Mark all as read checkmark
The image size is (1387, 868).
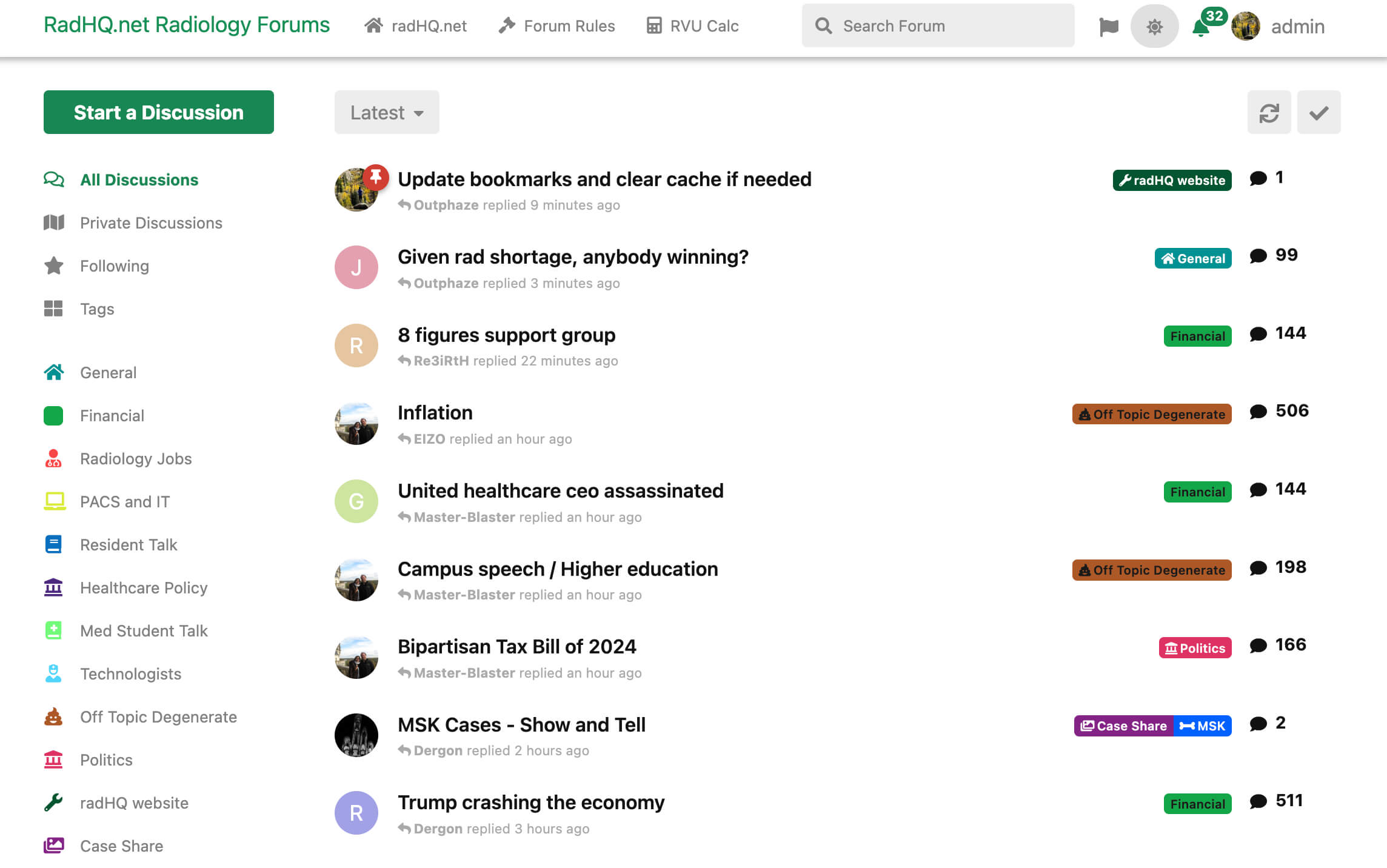coord(1318,113)
